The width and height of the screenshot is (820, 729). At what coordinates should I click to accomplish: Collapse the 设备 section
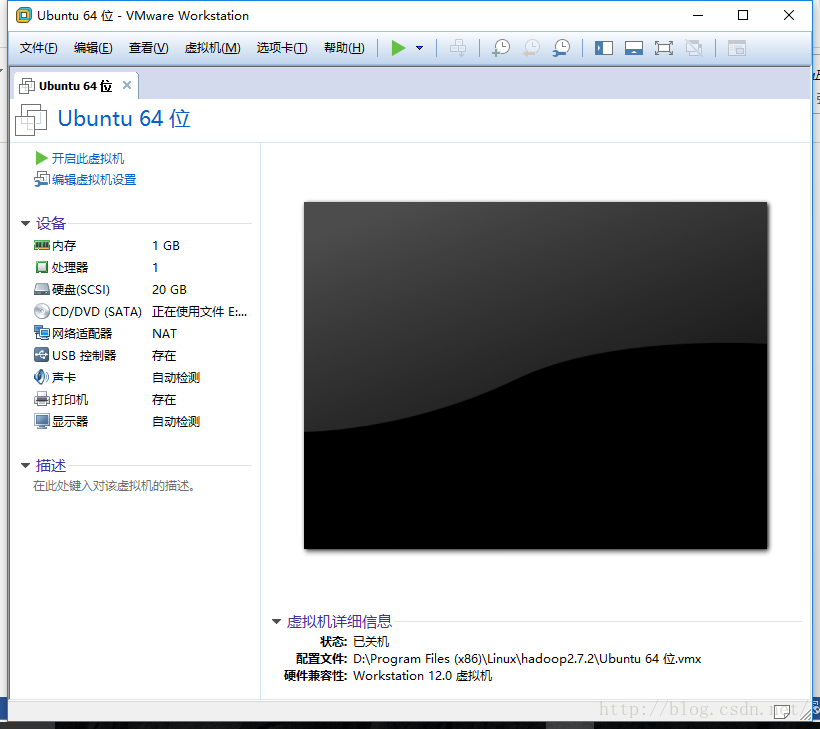coord(25,223)
